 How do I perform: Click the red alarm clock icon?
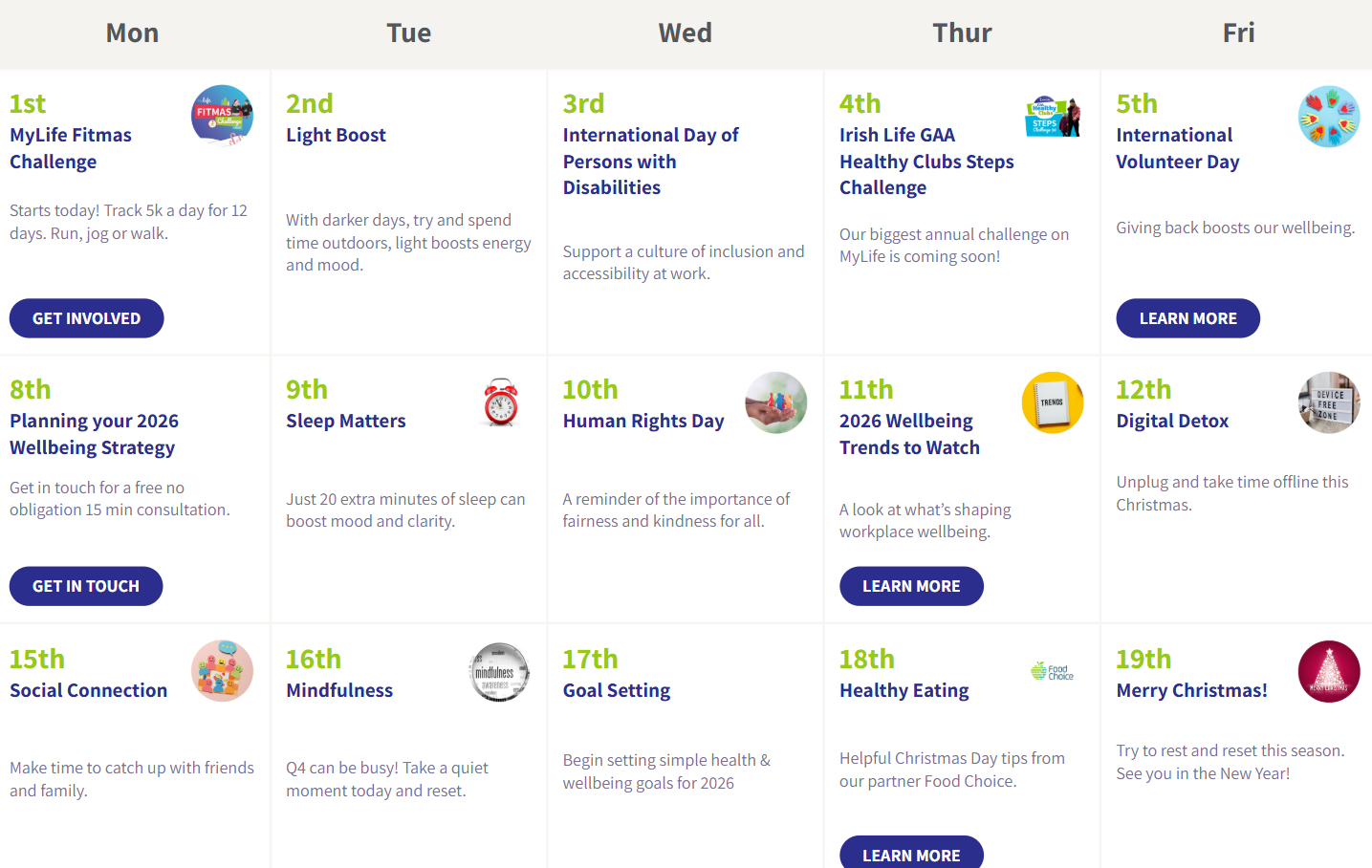500,402
